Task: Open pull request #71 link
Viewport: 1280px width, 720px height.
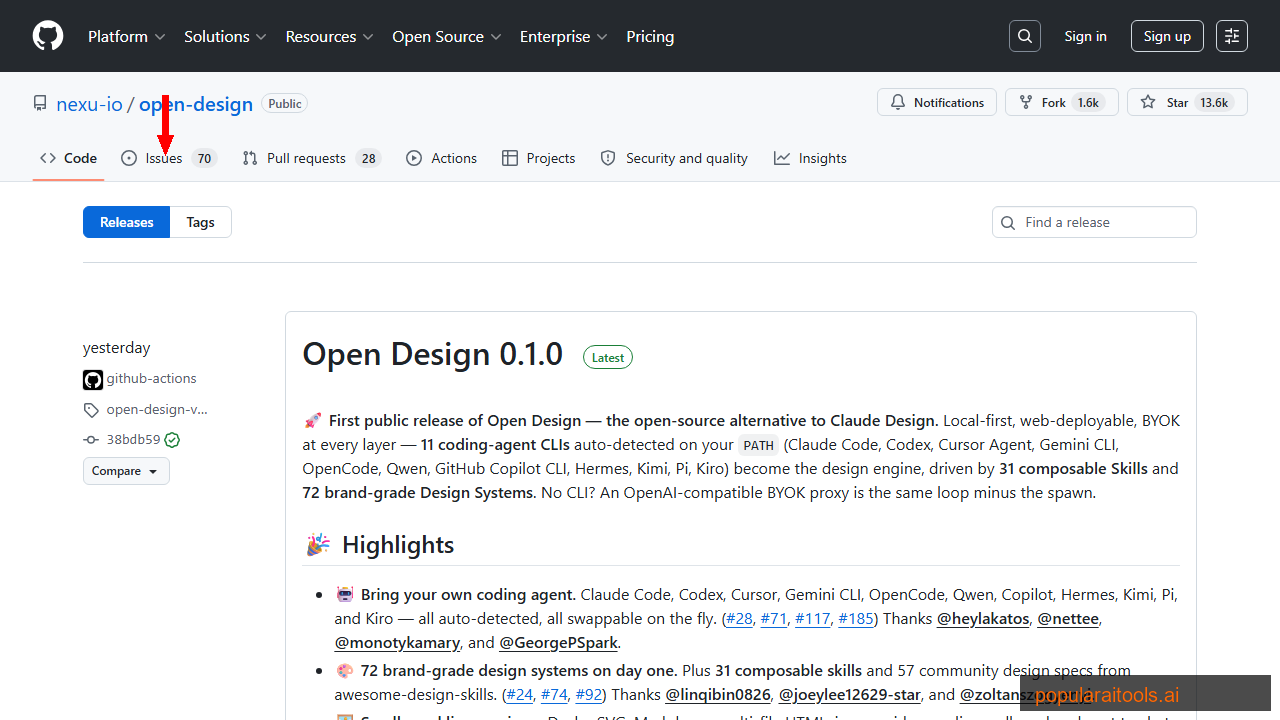Action: [x=774, y=618]
